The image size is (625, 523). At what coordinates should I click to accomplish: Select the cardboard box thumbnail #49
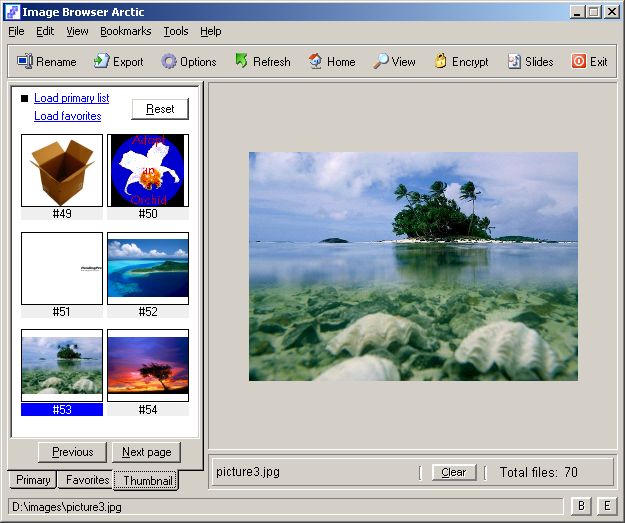[x=62, y=170]
